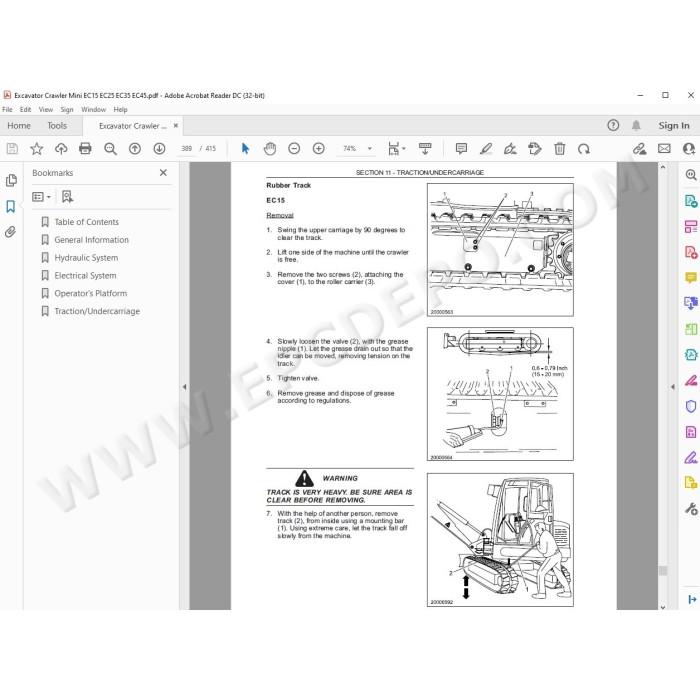Viewport: 700px width, 700px height.
Task: Click the stamp tool icon
Action: click(535, 149)
